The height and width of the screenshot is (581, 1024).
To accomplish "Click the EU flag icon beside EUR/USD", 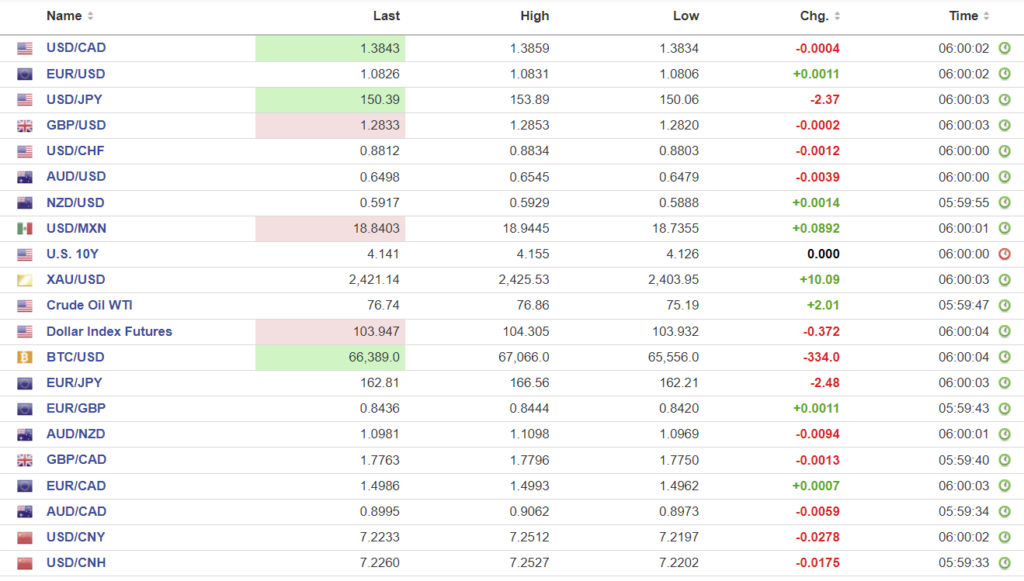I will 25,74.
